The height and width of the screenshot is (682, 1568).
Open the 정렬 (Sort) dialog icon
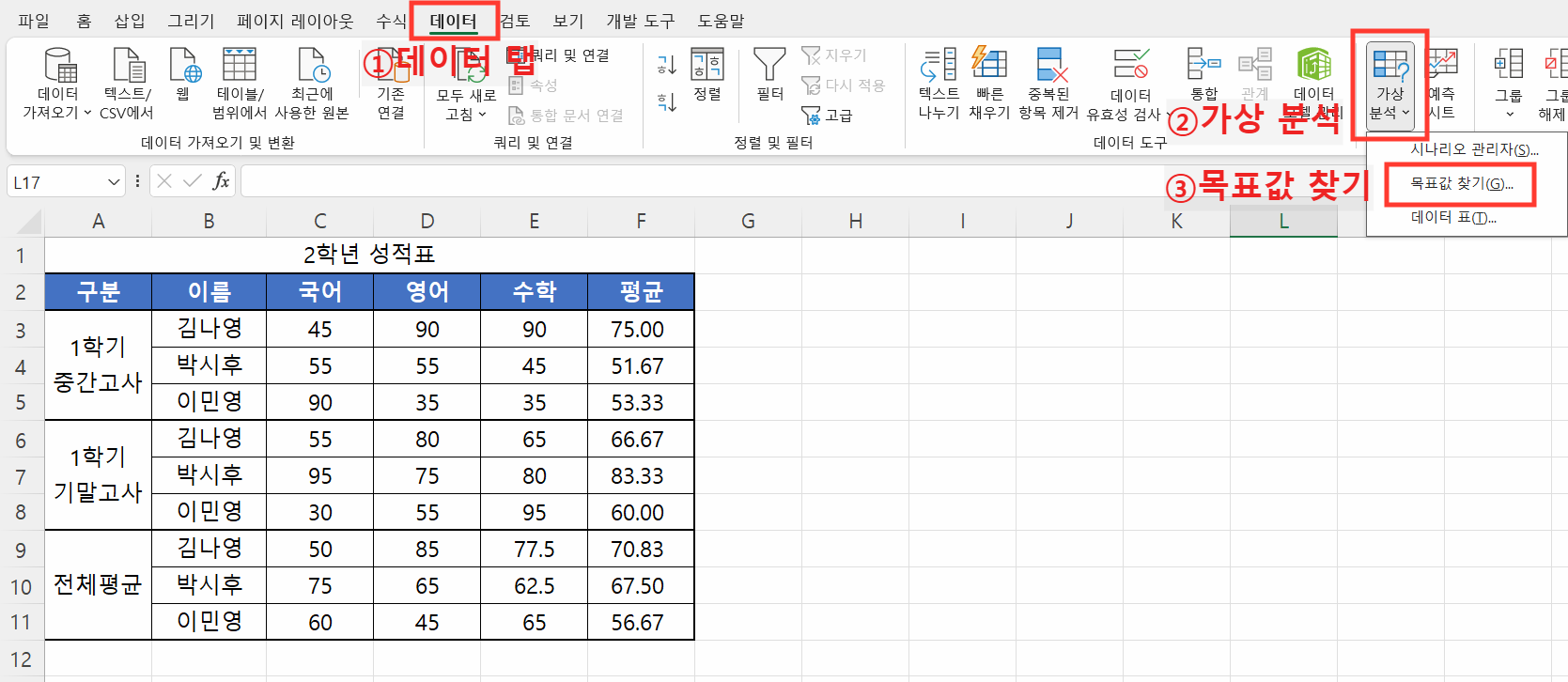(x=707, y=64)
